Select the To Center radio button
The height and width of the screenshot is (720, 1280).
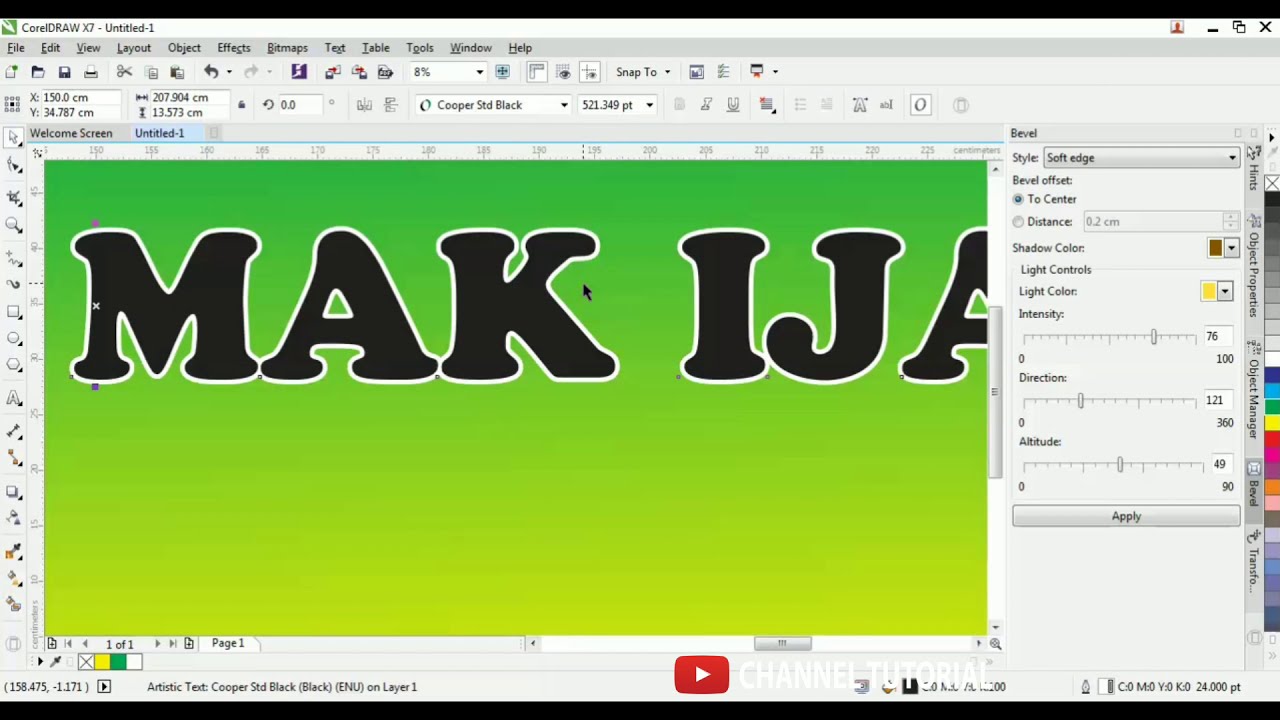1018,200
